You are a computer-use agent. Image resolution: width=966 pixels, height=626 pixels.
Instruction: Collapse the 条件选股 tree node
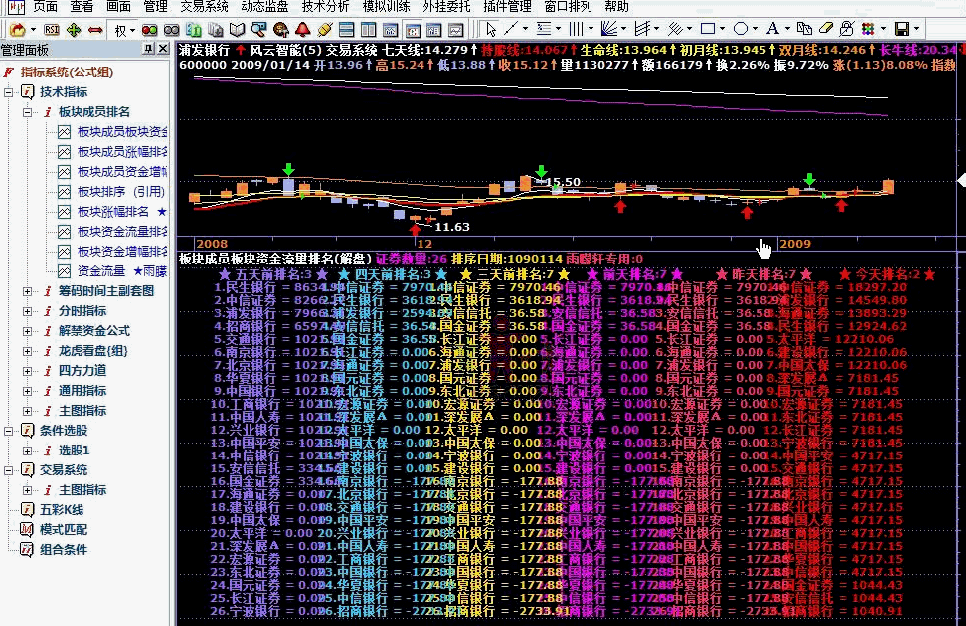[9, 431]
